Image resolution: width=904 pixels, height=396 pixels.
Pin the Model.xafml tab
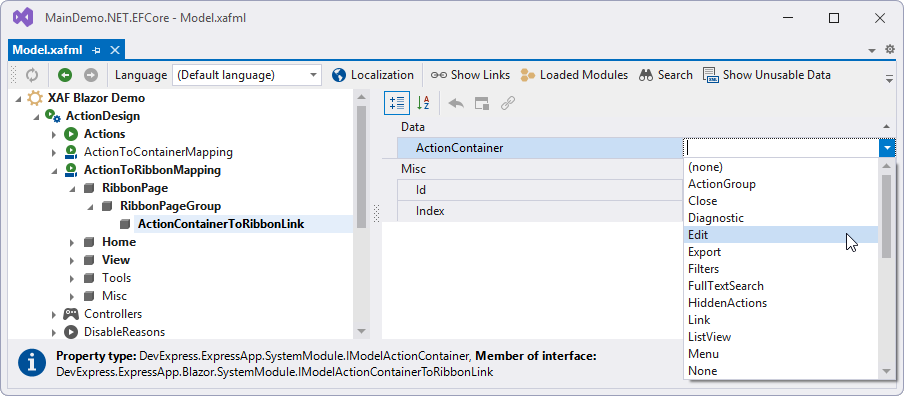click(96, 50)
